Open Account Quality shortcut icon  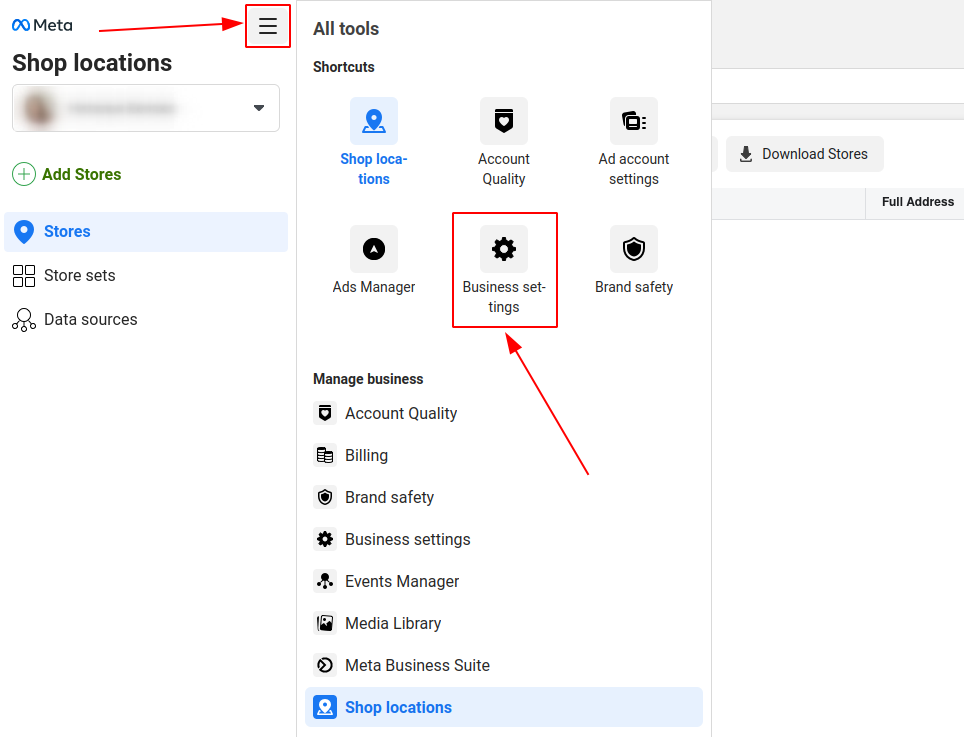504,121
